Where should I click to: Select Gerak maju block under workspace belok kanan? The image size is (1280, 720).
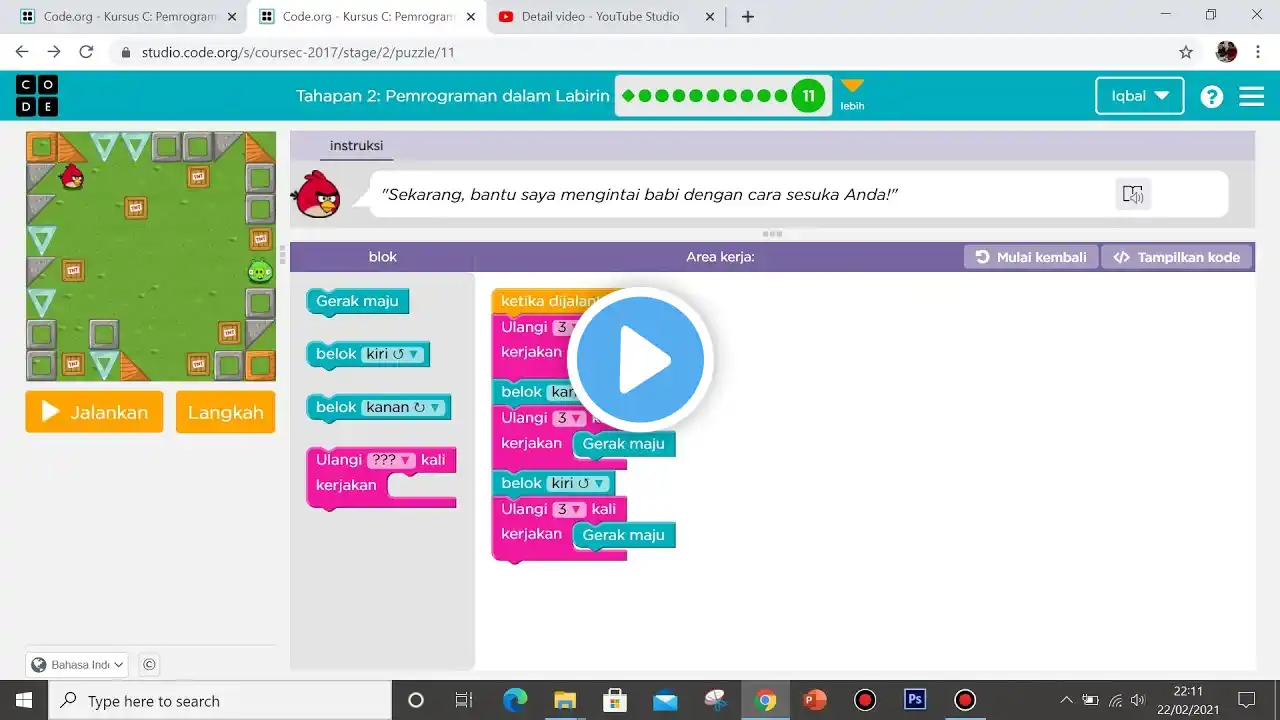coord(624,443)
